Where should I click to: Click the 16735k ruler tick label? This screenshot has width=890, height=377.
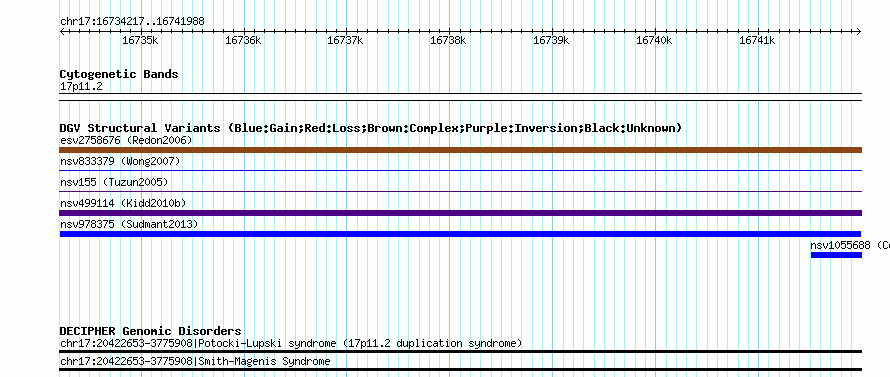[x=140, y=40]
